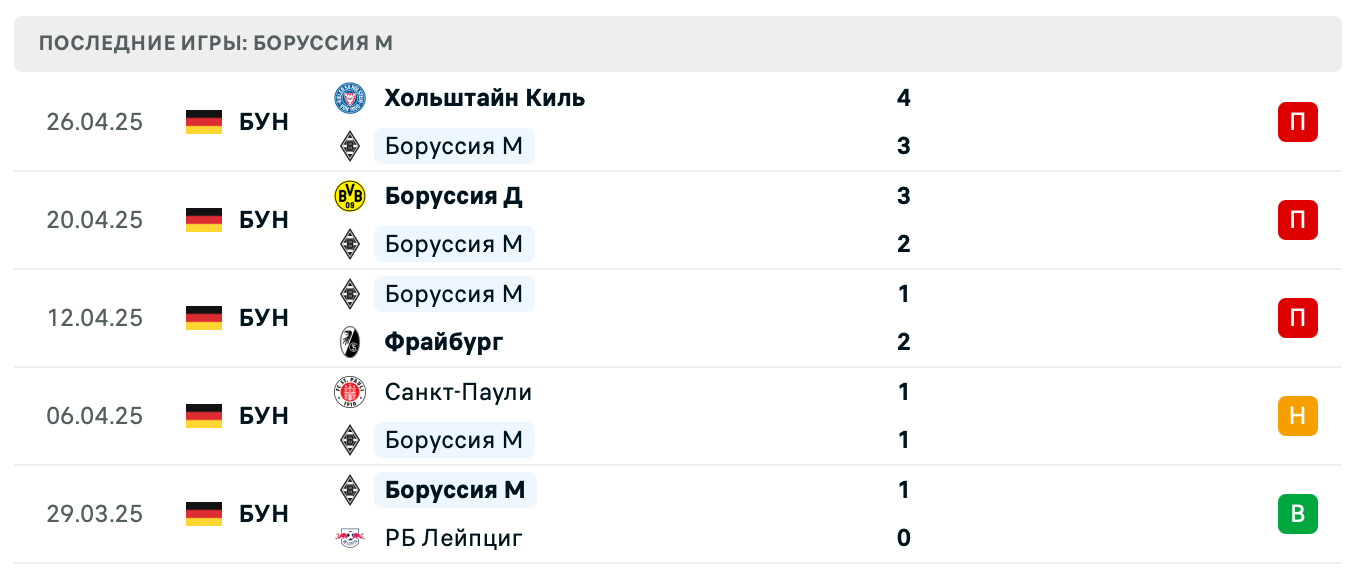Click the St. Pauli club crest
Image resolution: width=1356 pixels, height=578 pixels.
[351, 392]
